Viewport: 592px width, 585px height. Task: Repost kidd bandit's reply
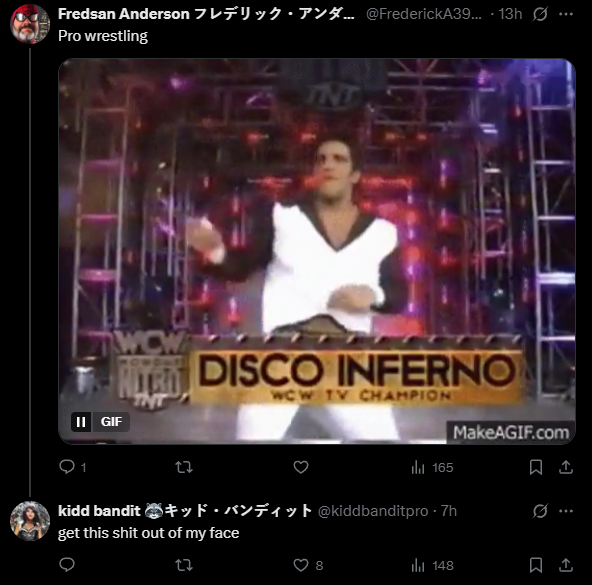point(184,565)
